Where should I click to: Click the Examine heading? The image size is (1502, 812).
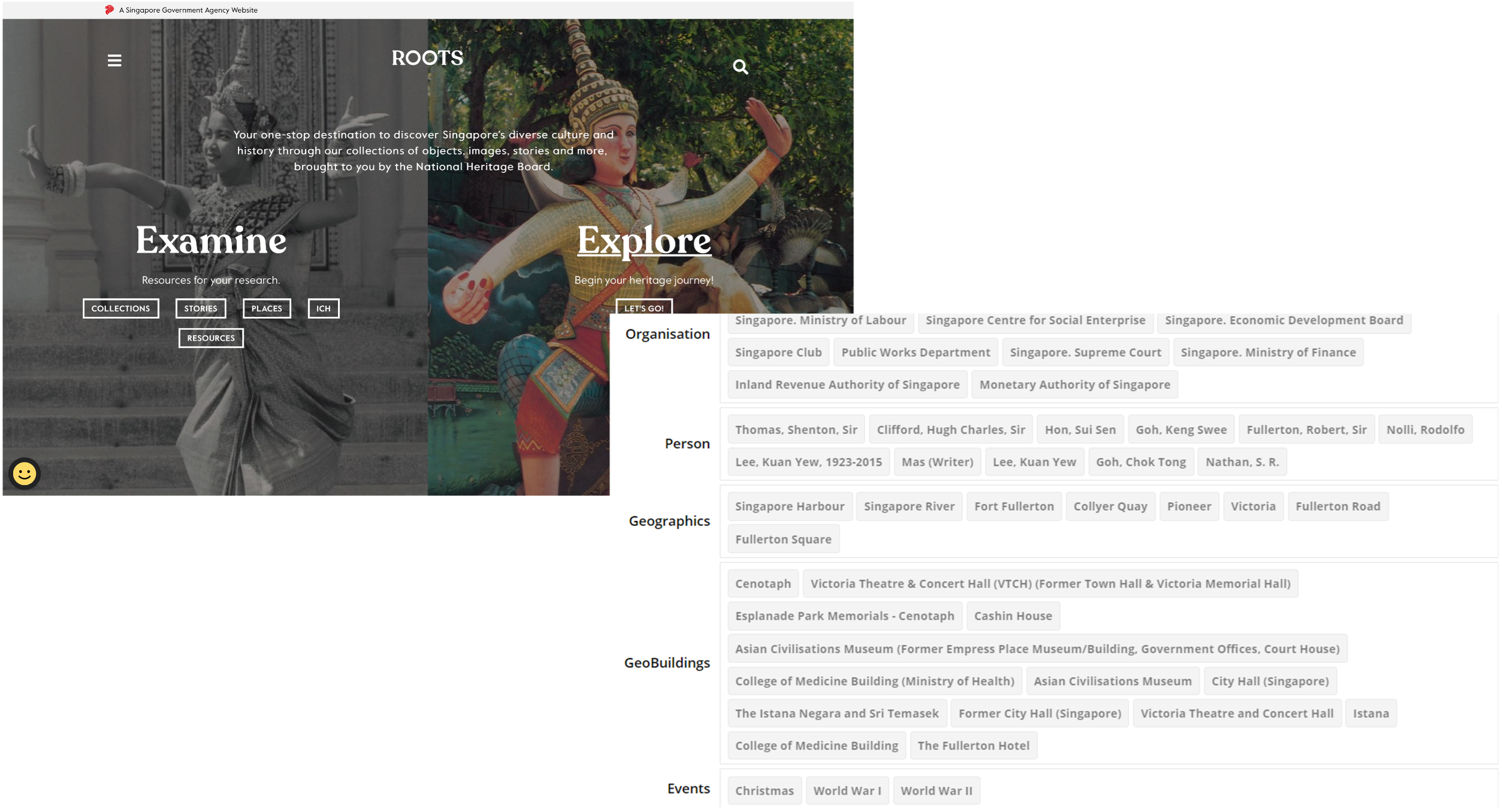[211, 241]
